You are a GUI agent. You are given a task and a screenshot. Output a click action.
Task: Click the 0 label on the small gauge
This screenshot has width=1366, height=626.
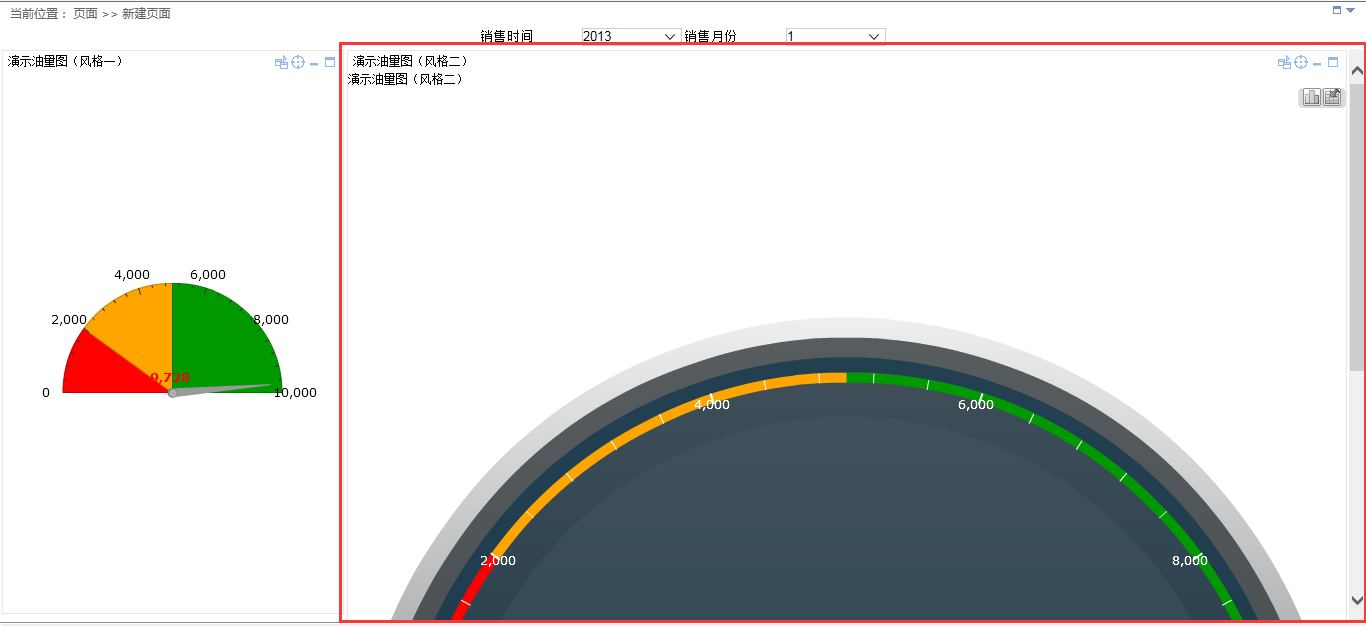46,393
